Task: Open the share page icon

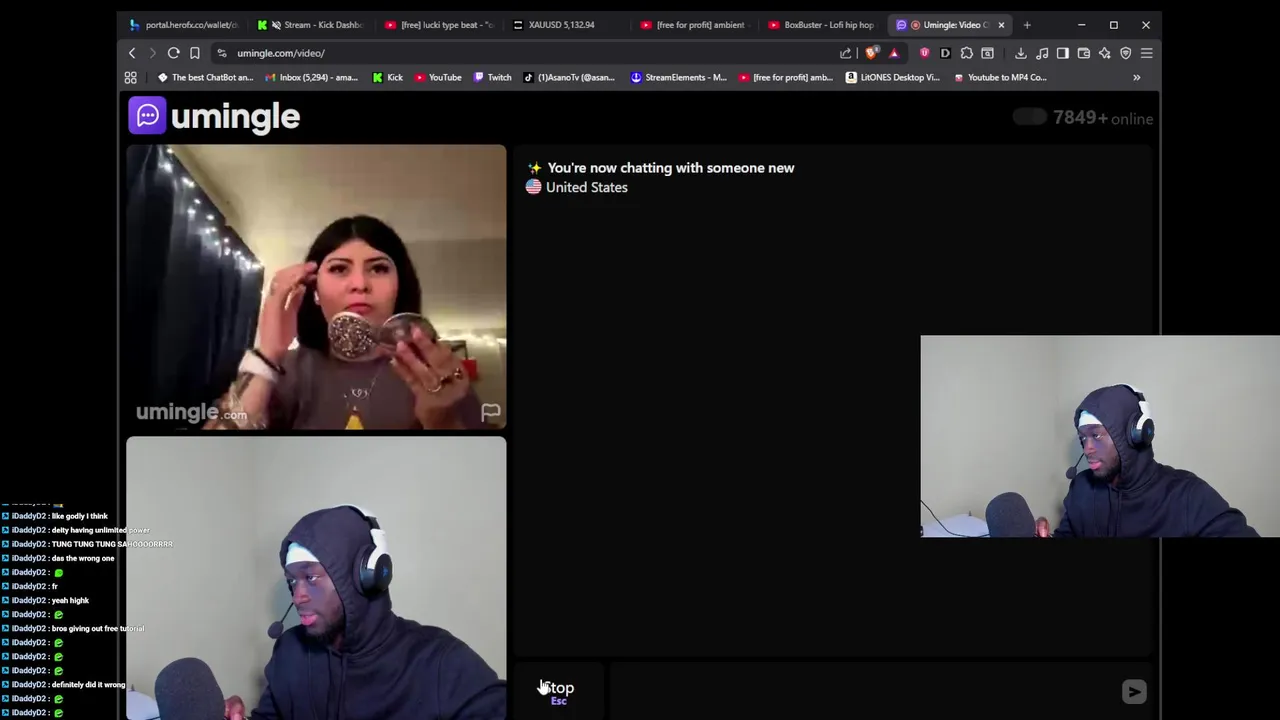Action: (x=846, y=53)
